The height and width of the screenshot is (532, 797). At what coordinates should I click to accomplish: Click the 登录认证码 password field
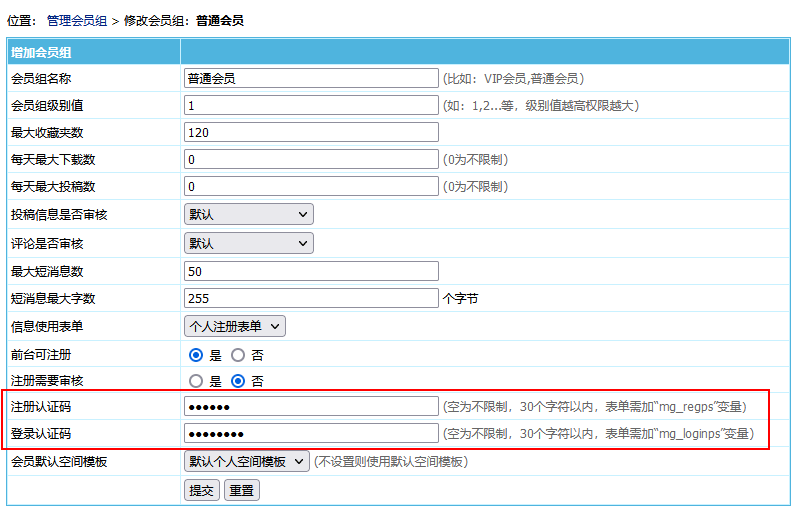[x=311, y=434]
